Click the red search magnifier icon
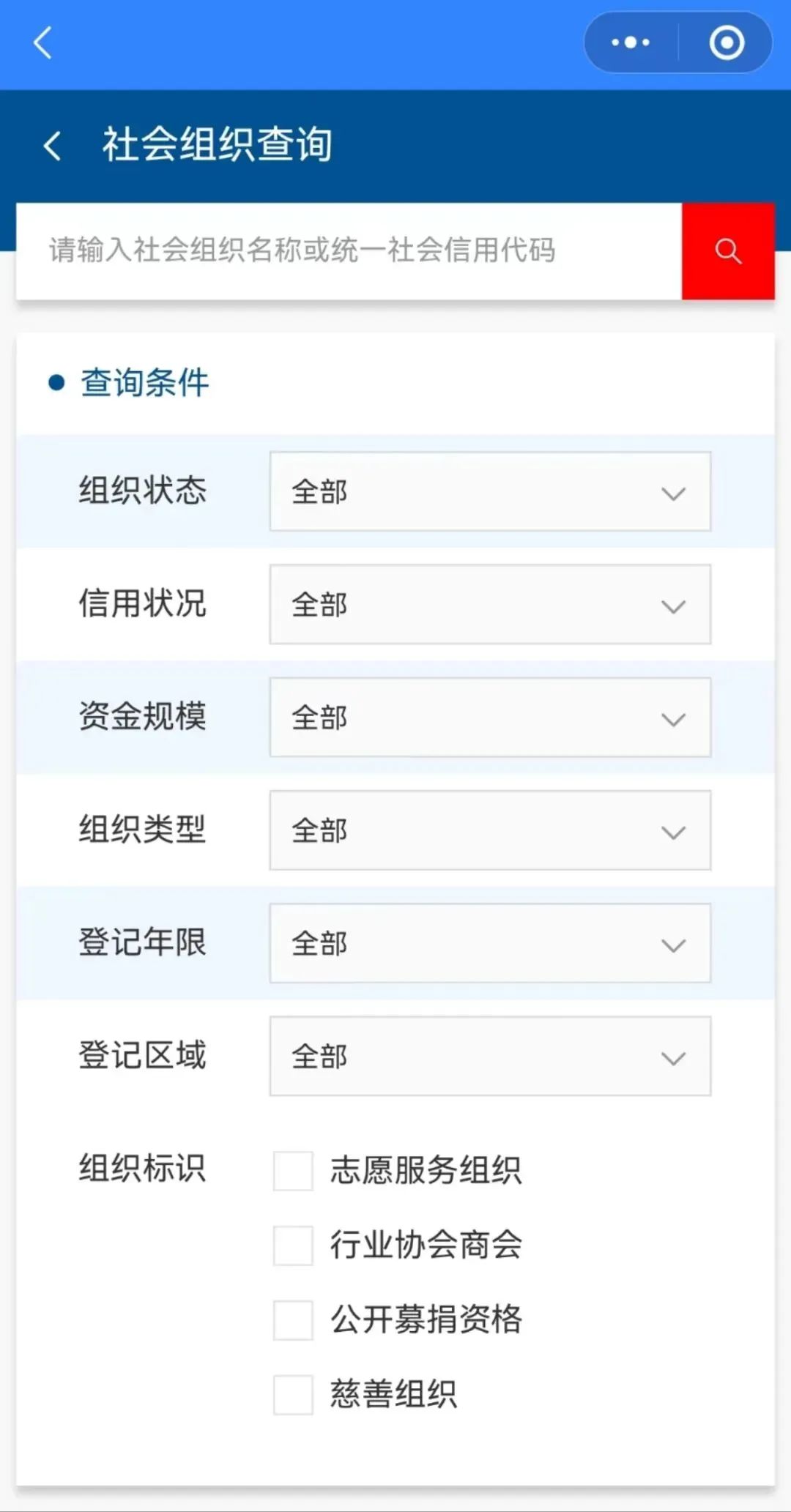Image resolution: width=791 pixels, height=1512 pixels. (x=727, y=250)
